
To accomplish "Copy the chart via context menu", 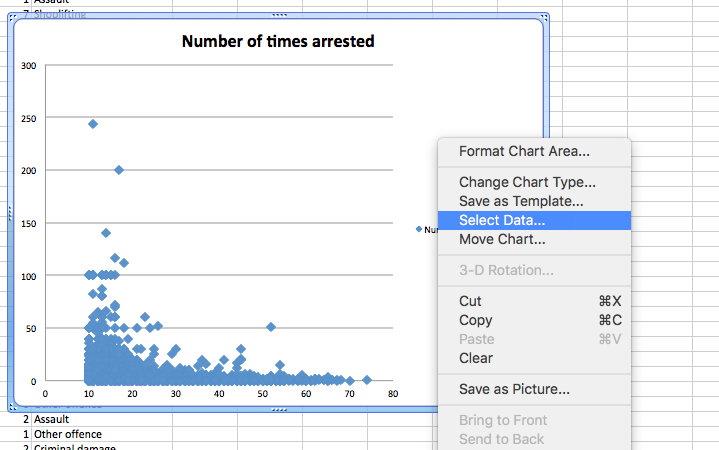I will (x=475, y=320).
